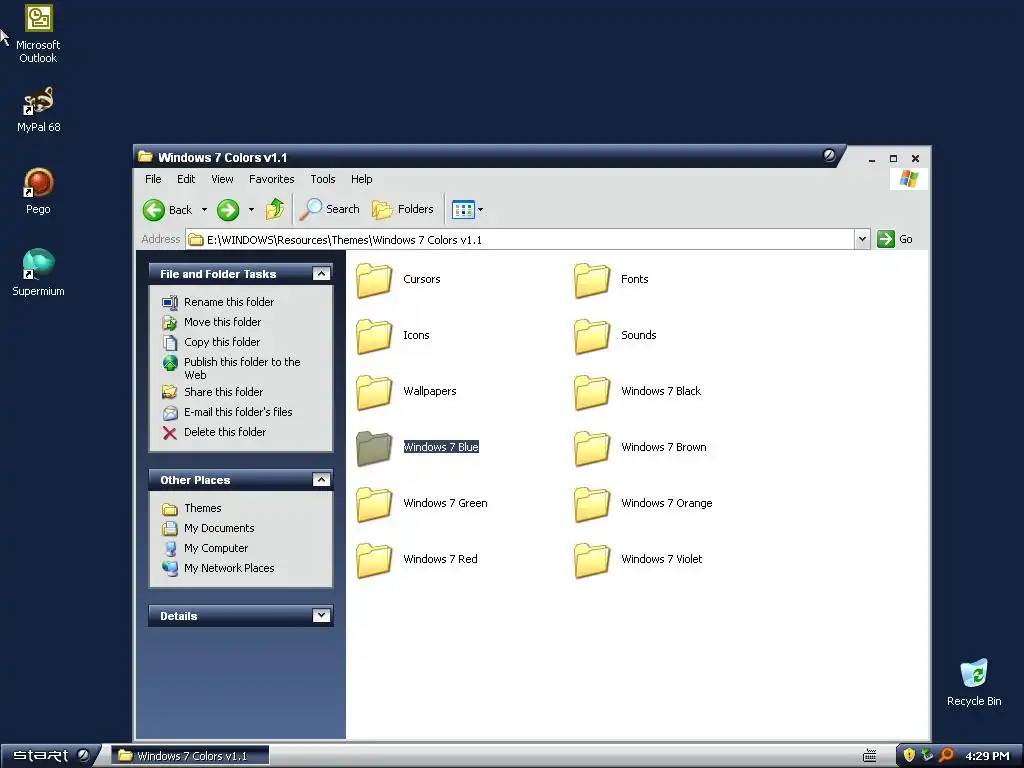This screenshot has height=768, width=1024.
Task: Select the Windows 7 Violet folder icon
Action: [592, 560]
